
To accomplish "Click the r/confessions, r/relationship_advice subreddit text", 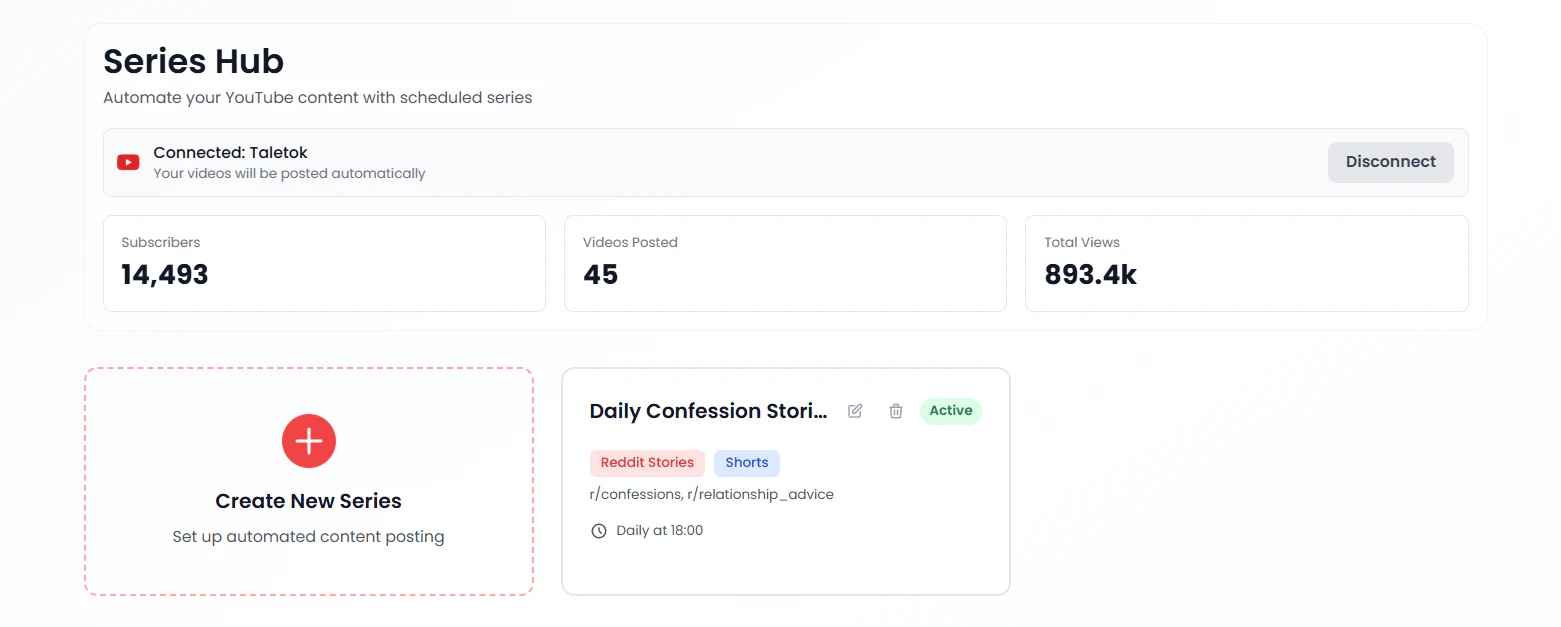I will (x=711, y=494).
